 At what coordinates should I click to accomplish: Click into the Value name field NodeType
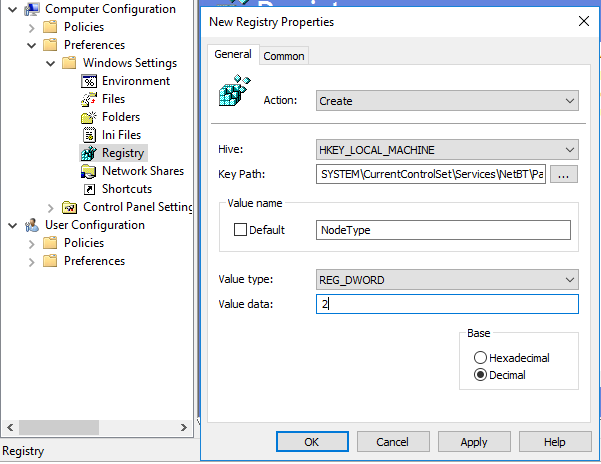[x=443, y=230]
